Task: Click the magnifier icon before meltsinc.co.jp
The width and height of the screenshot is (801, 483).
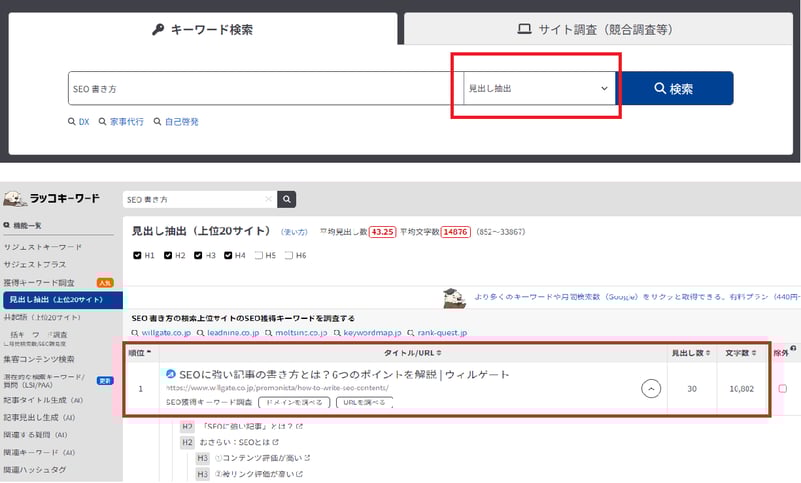Action: click(269, 333)
